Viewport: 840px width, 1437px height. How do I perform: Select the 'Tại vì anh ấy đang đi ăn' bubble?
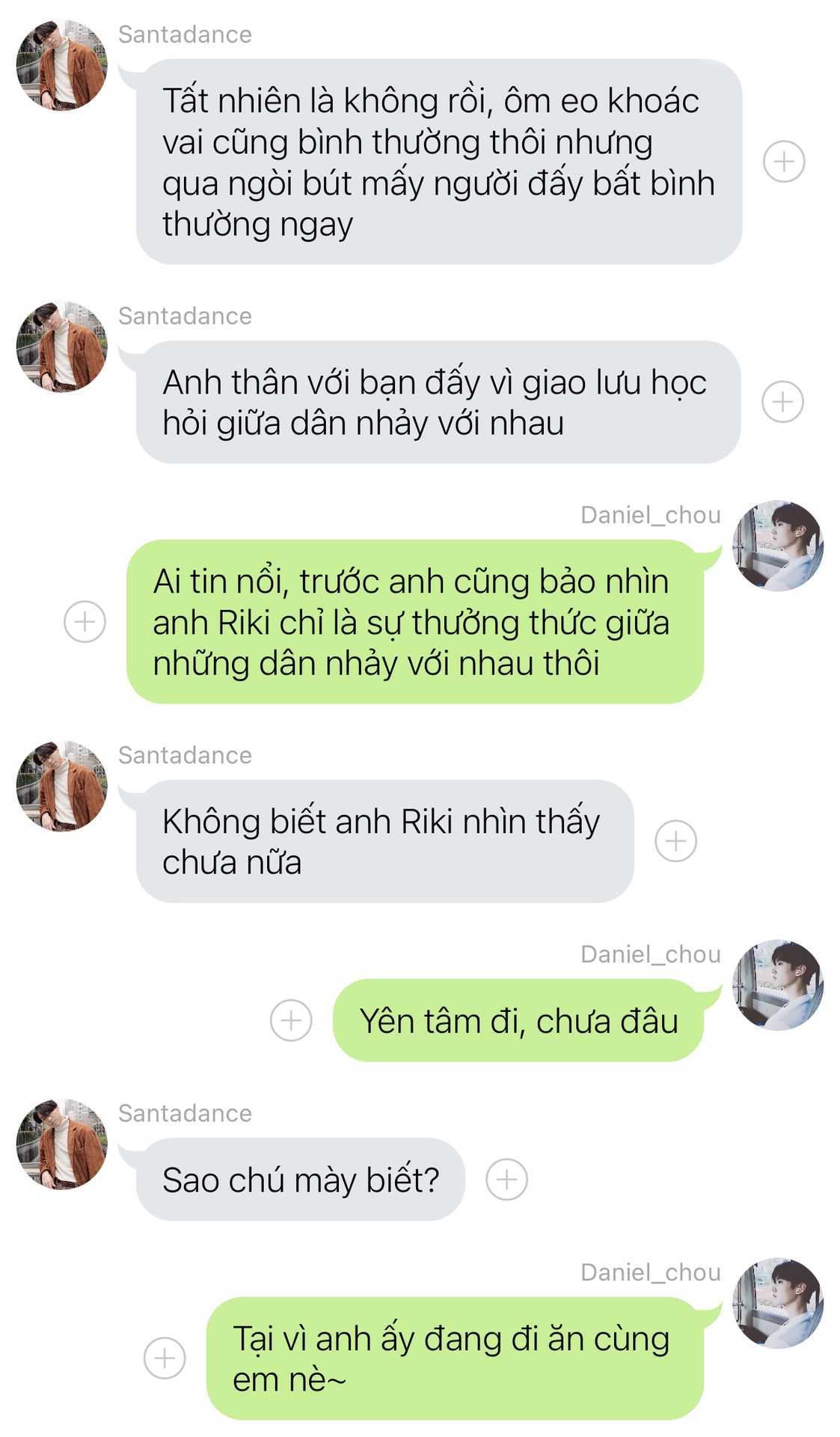click(x=455, y=1358)
